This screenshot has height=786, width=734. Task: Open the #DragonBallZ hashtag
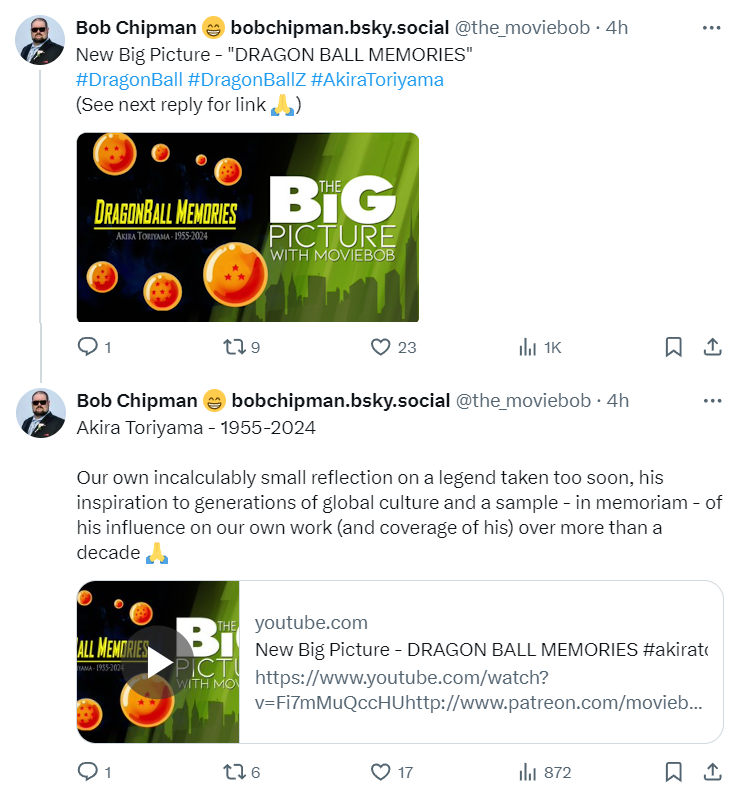tap(247, 80)
